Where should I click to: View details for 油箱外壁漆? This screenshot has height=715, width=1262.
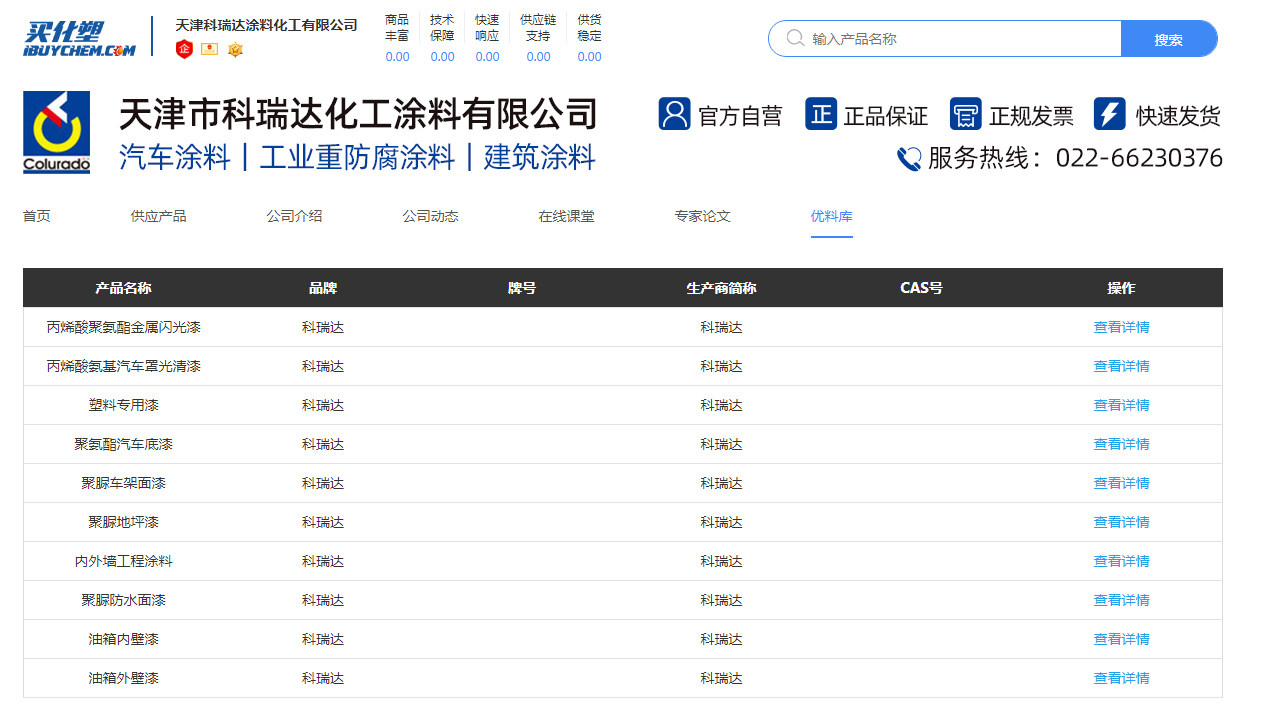(1121, 678)
